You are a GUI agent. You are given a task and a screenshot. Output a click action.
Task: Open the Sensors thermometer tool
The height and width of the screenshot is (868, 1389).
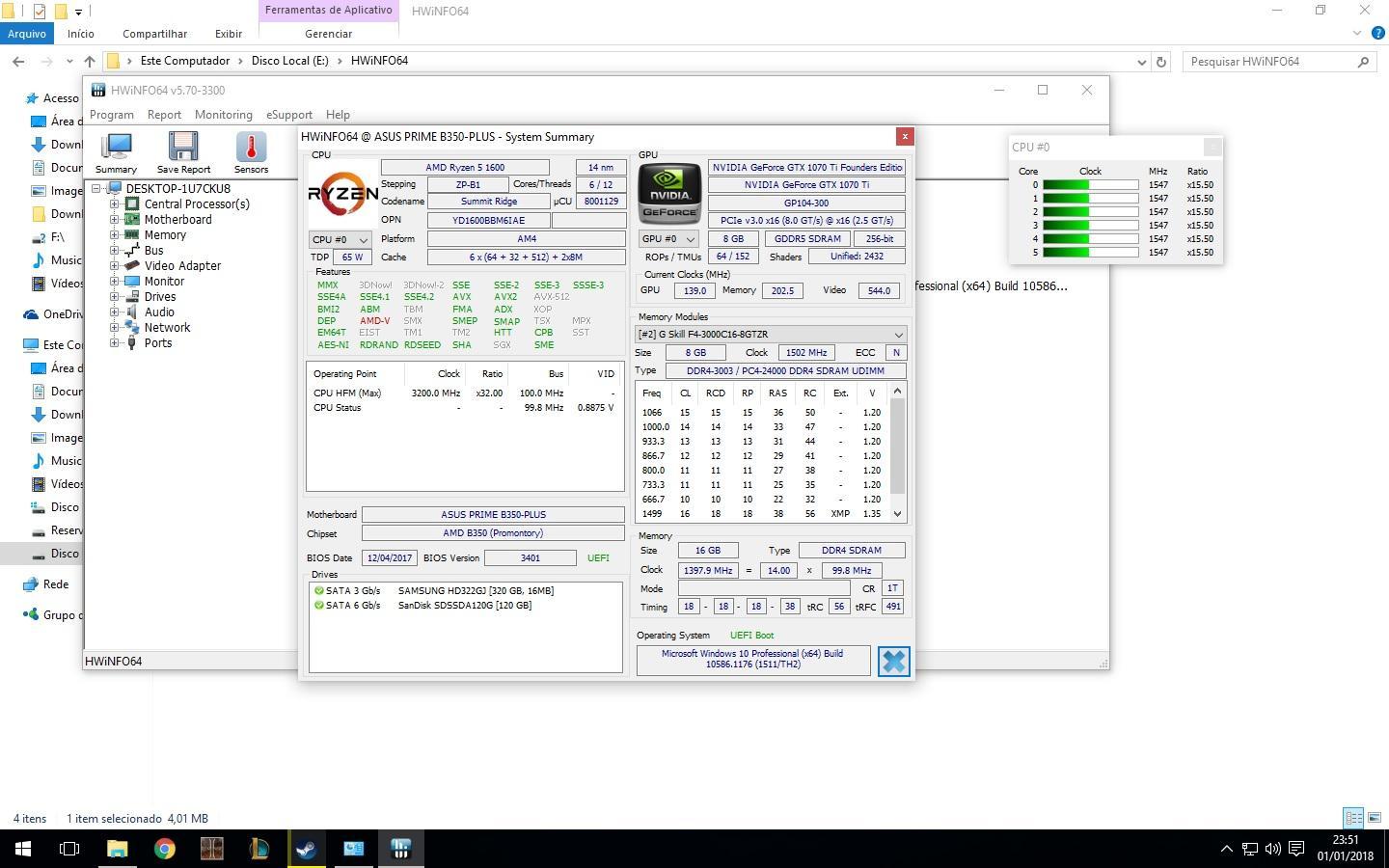tap(251, 152)
